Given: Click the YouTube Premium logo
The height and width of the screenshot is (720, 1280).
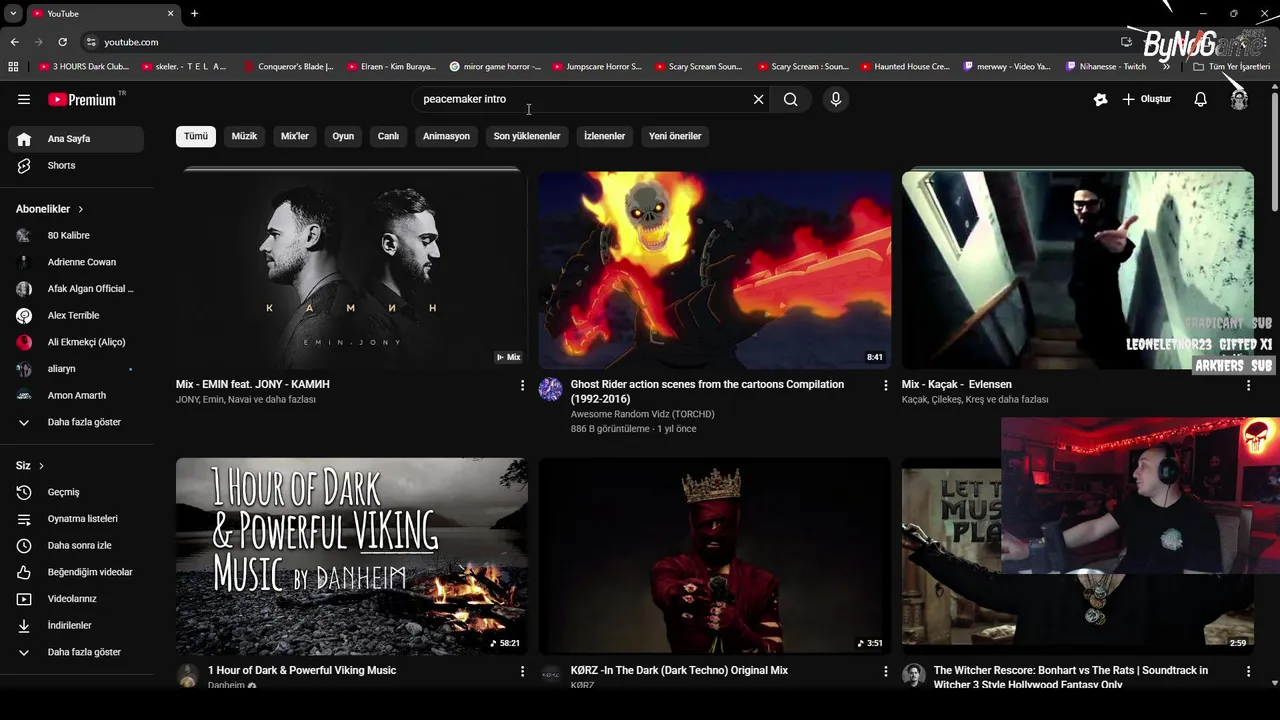Looking at the screenshot, I should tap(85, 99).
